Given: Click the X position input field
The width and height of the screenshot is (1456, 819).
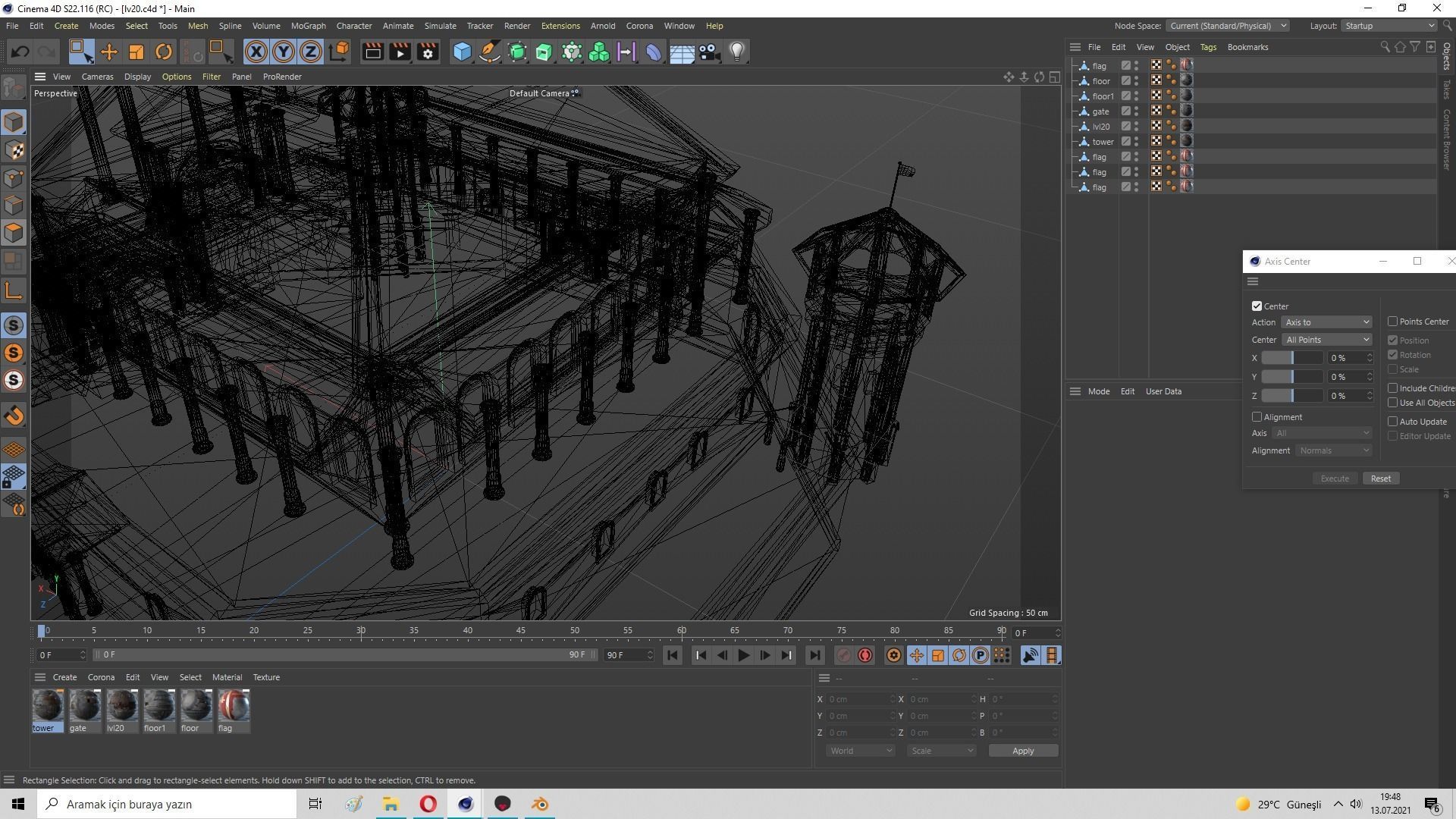Looking at the screenshot, I should coord(860,699).
